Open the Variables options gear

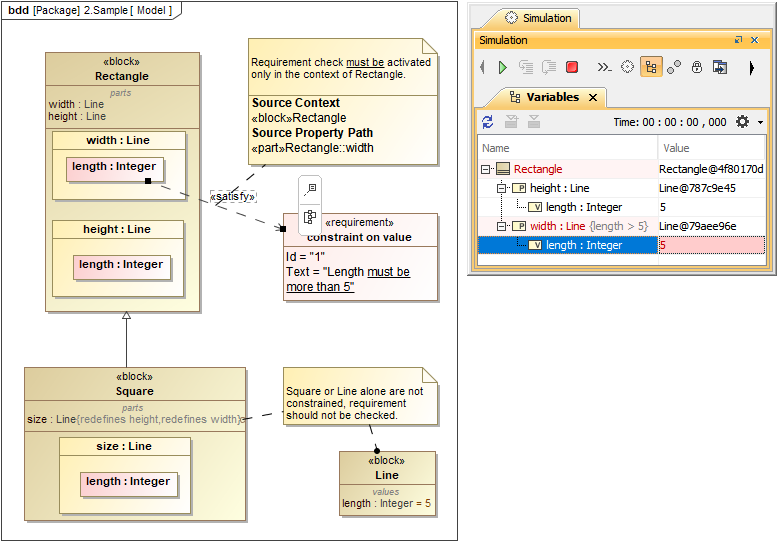pyautogui.click(x=742, y=121)
